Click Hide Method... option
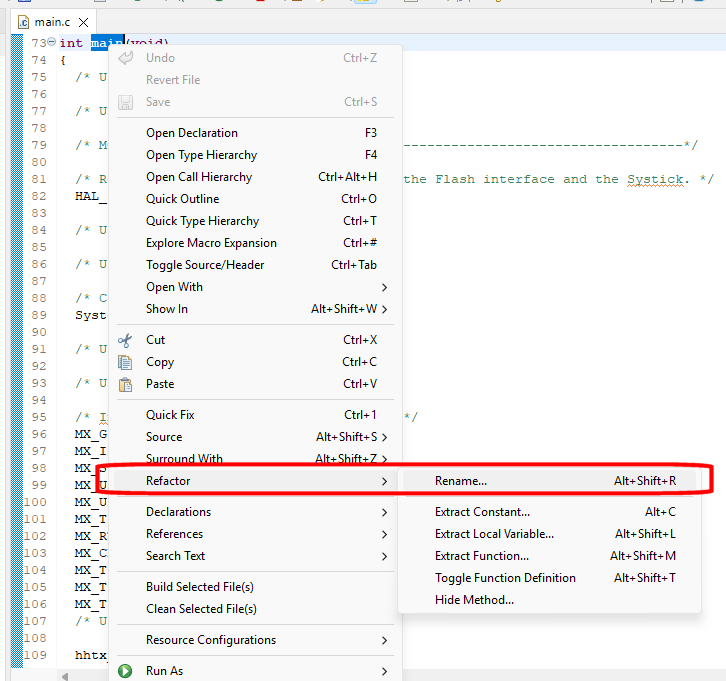Image resolution: width=726 pixels, height=681 pixels. coord(474,600)
